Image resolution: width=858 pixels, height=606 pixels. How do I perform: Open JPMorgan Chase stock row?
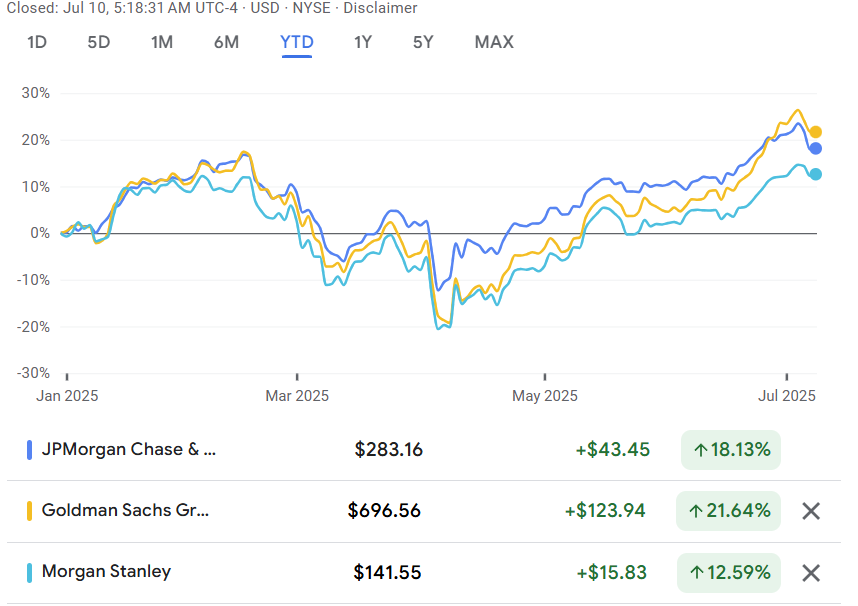[x=424, y=450]
